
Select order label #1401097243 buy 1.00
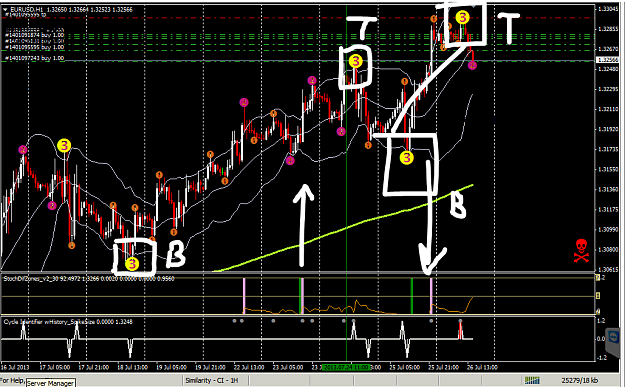click(x=34, y=58)
